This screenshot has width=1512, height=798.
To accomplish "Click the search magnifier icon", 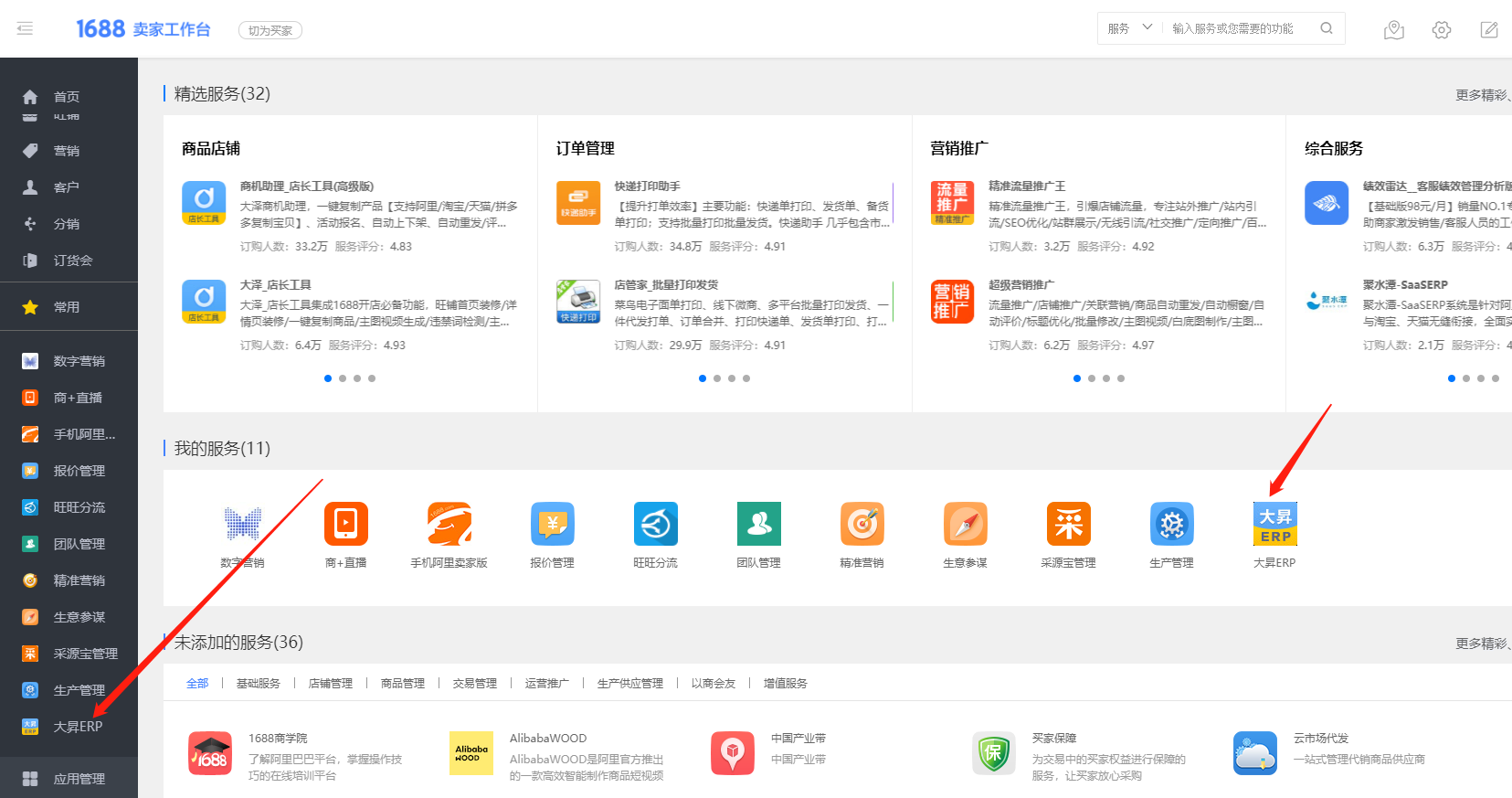I will point(1327,28).
